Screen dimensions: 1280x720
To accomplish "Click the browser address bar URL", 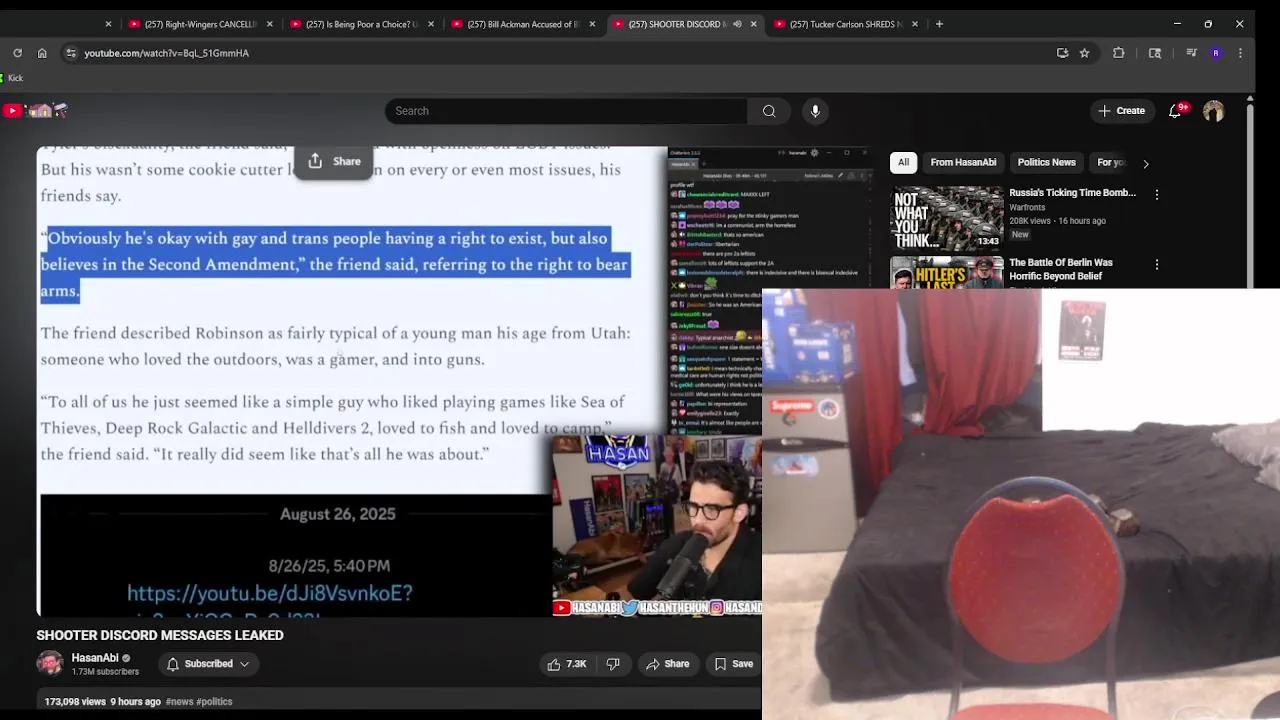I will (x=167, y=53).
